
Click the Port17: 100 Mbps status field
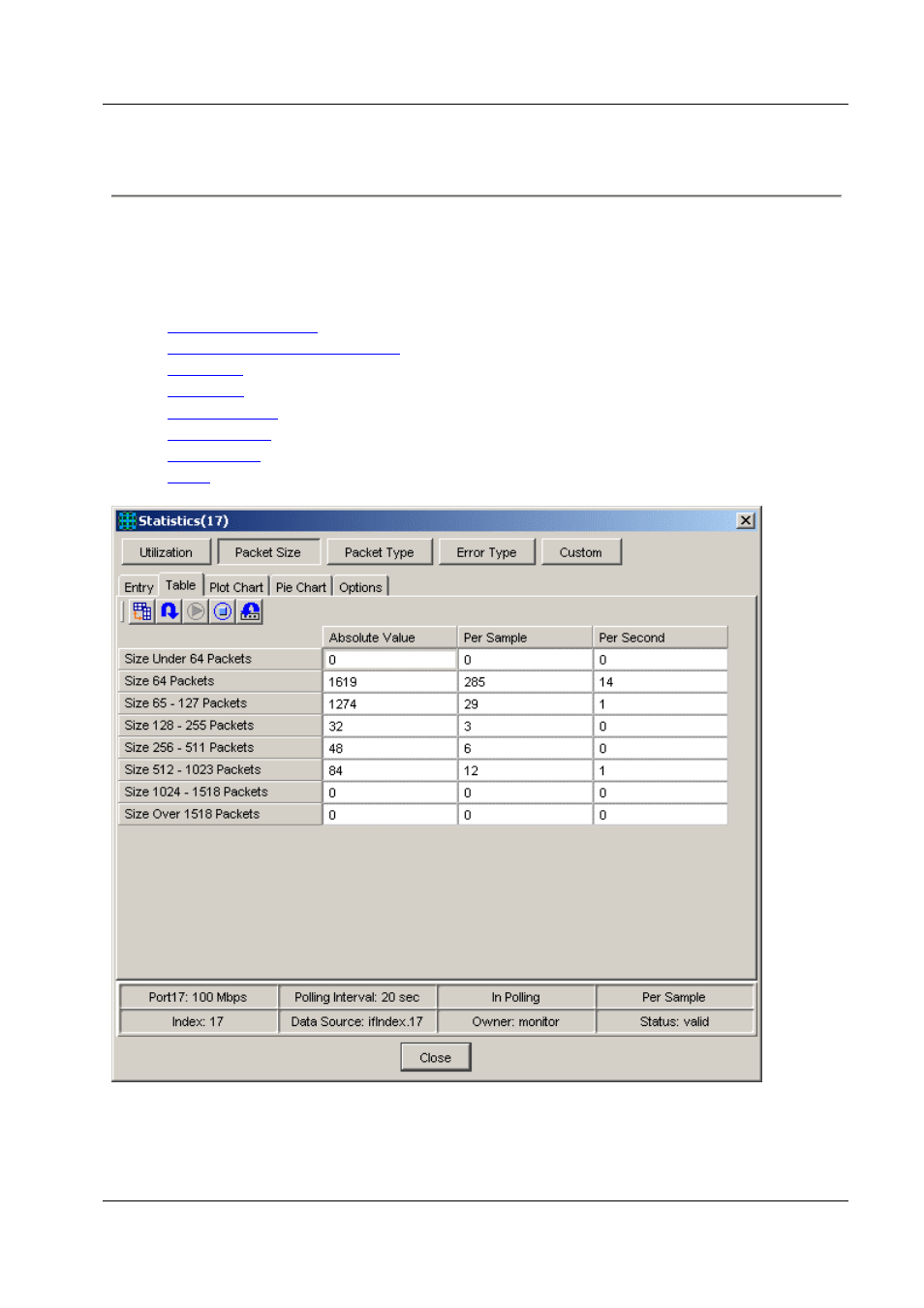pos(199,997)
